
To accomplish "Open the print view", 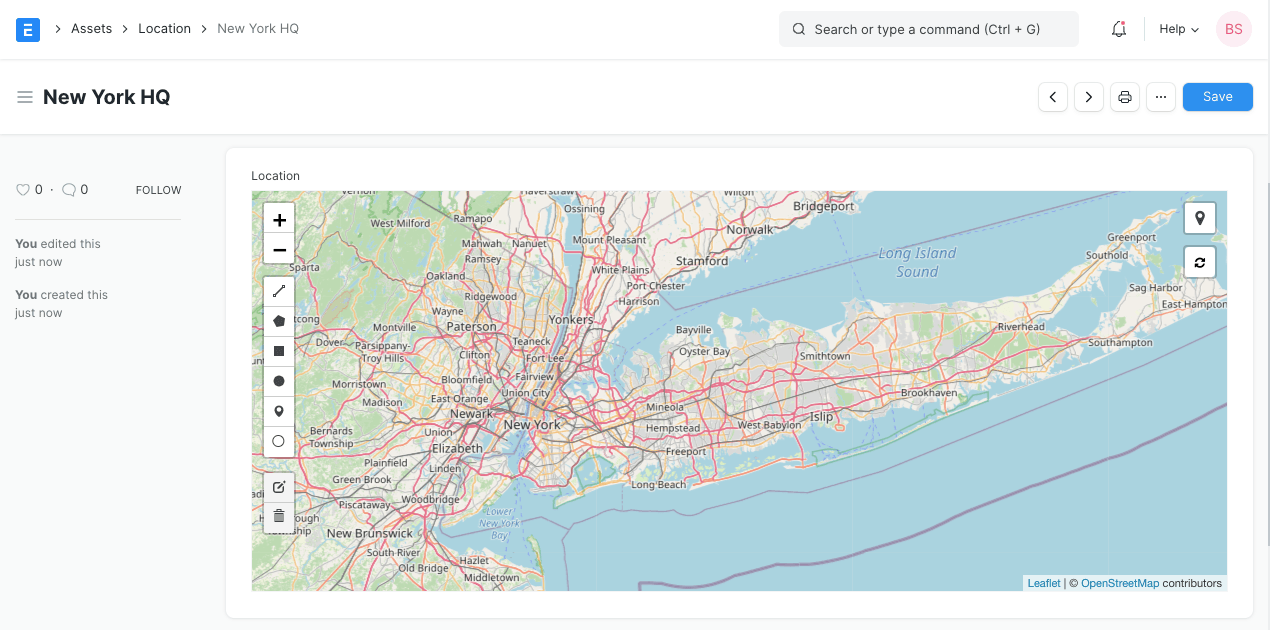I will click(x=1124, y=96).
